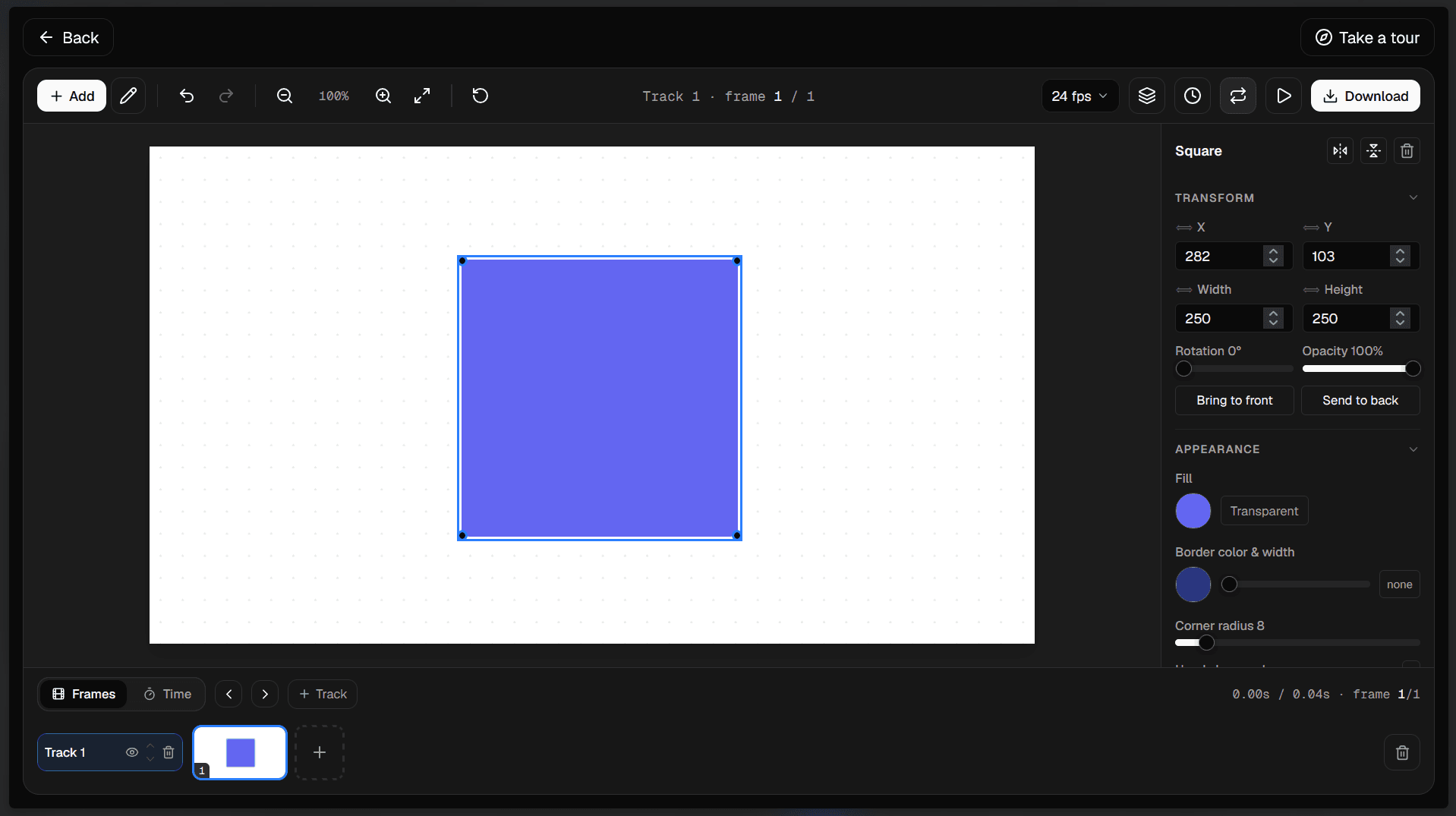The image size is (1456, 816).
Task: Open the Border color swatch
Action: (1193, 584)
